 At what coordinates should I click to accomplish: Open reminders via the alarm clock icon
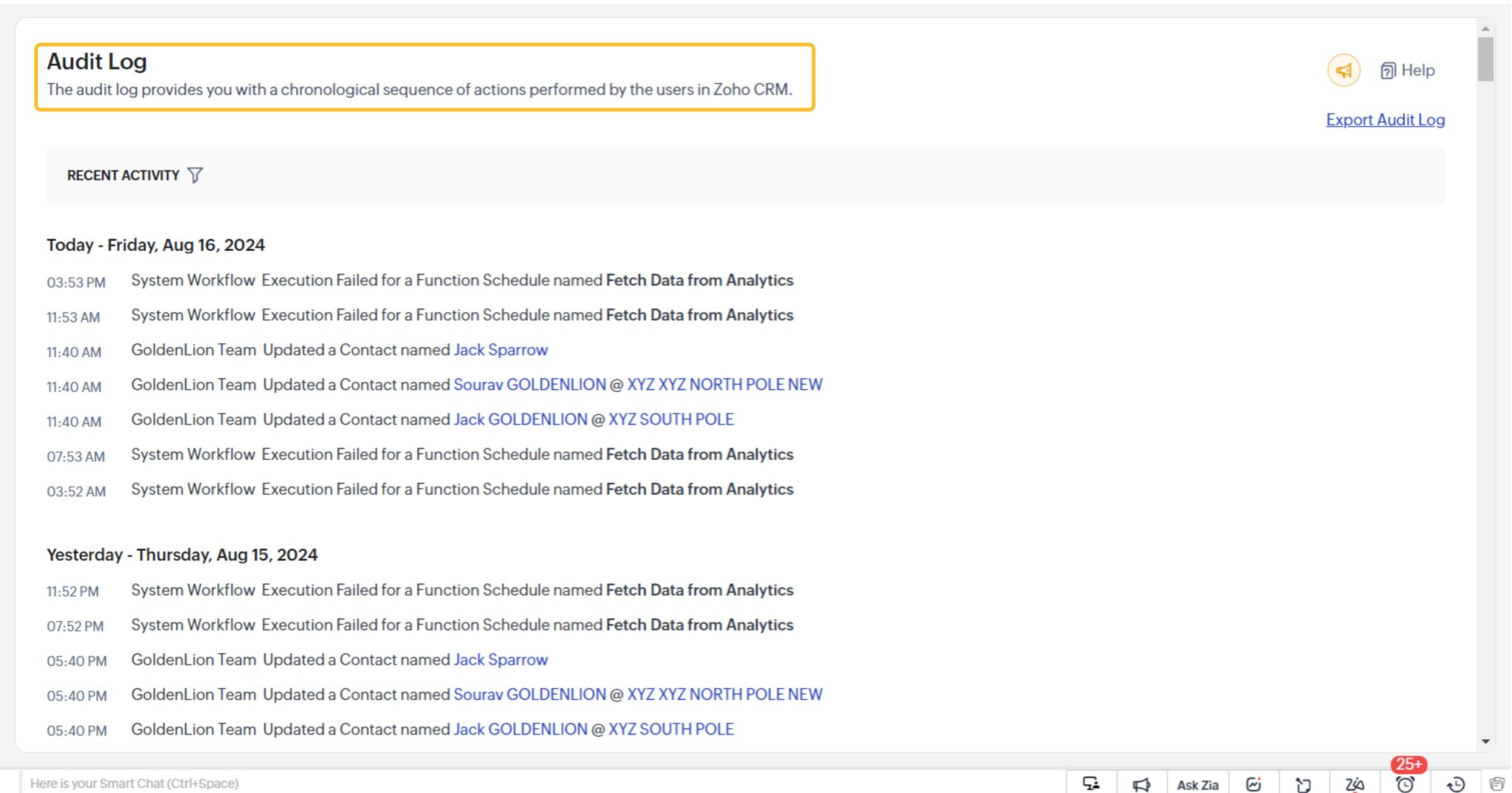tap(1406, 784)
